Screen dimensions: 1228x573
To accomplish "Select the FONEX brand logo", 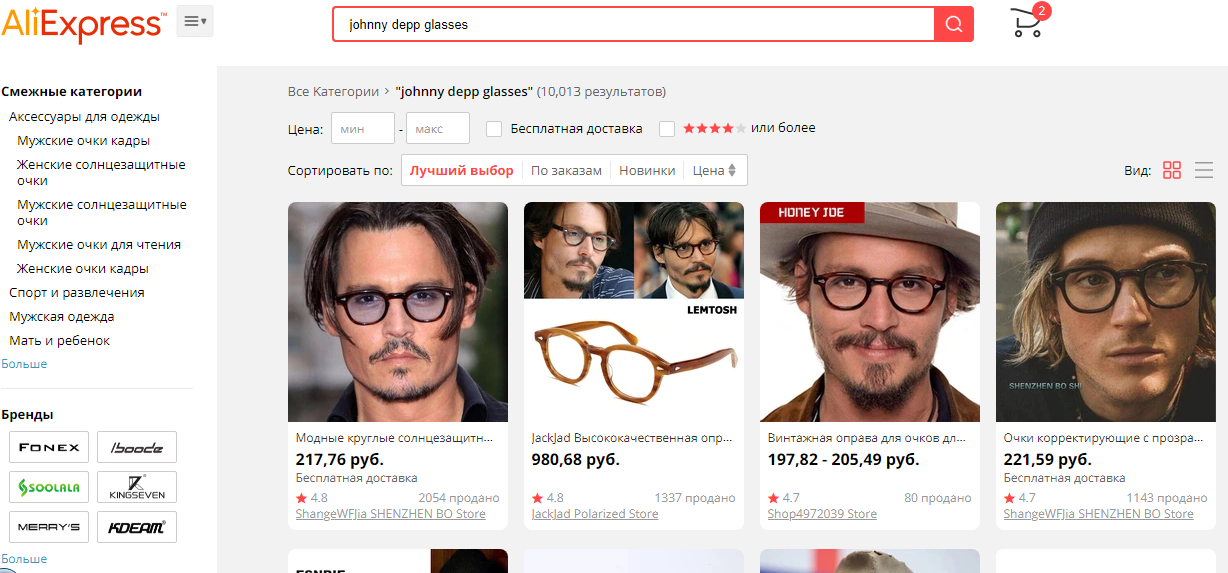I will click(49, 447).
